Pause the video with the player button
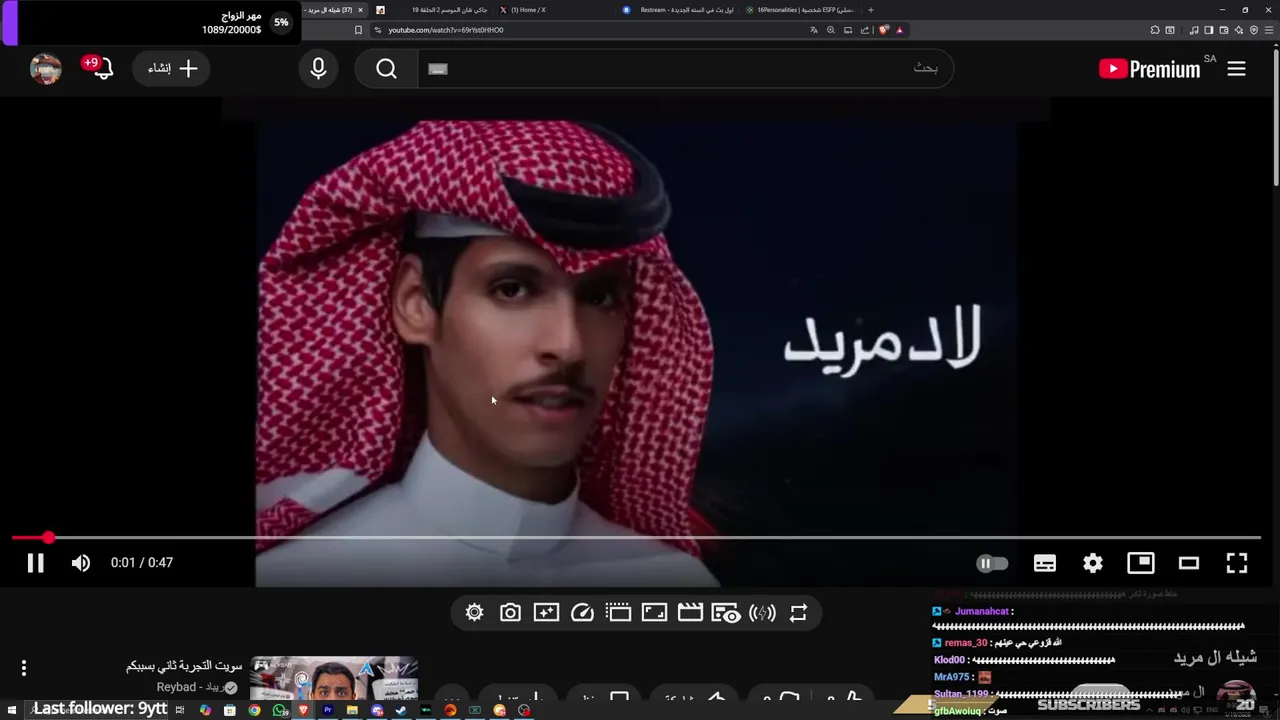Screen dimensions: 1280x720 click(x=35, y=563)
